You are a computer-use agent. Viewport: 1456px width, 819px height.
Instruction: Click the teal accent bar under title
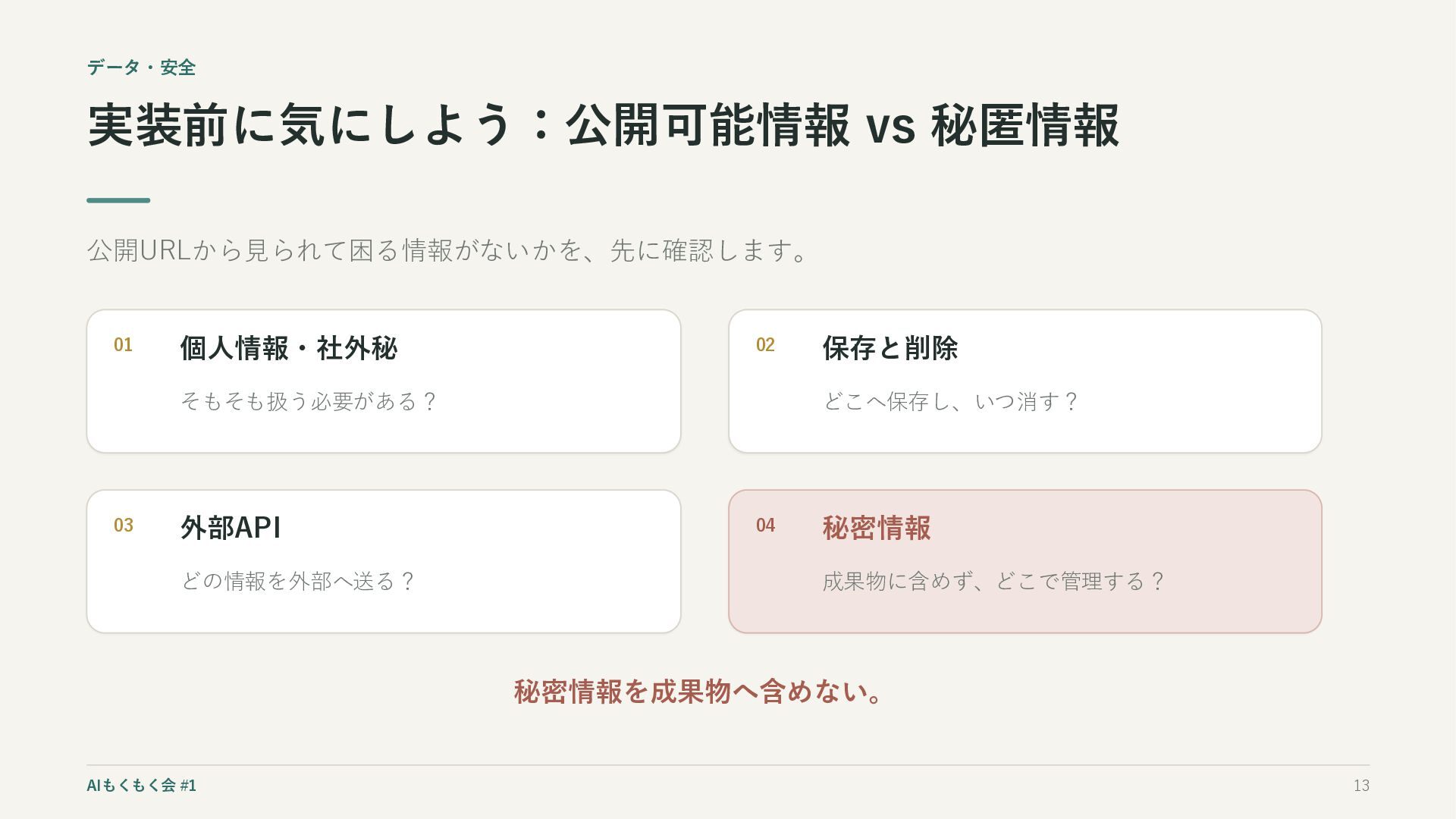tap(118, 200)
